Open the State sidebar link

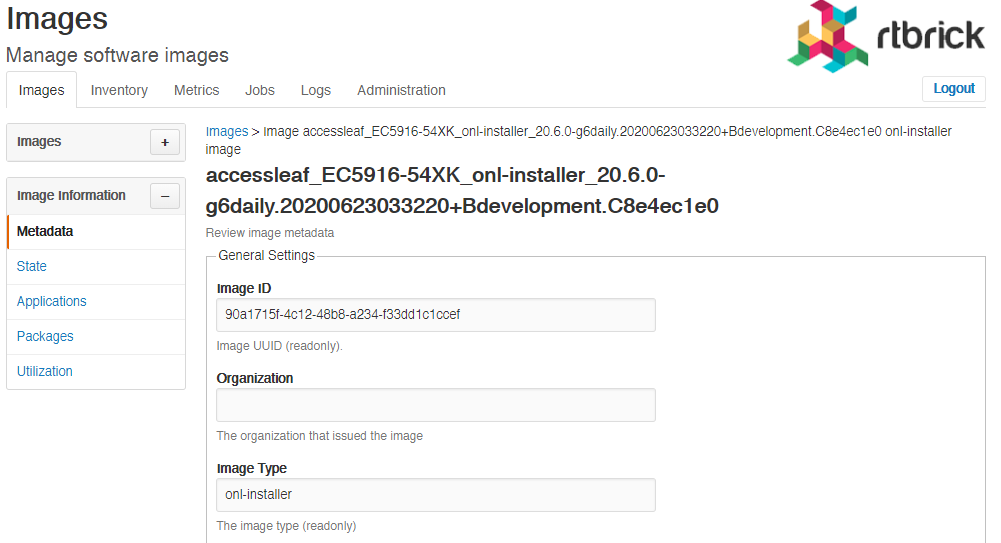(x=96, y=267)
